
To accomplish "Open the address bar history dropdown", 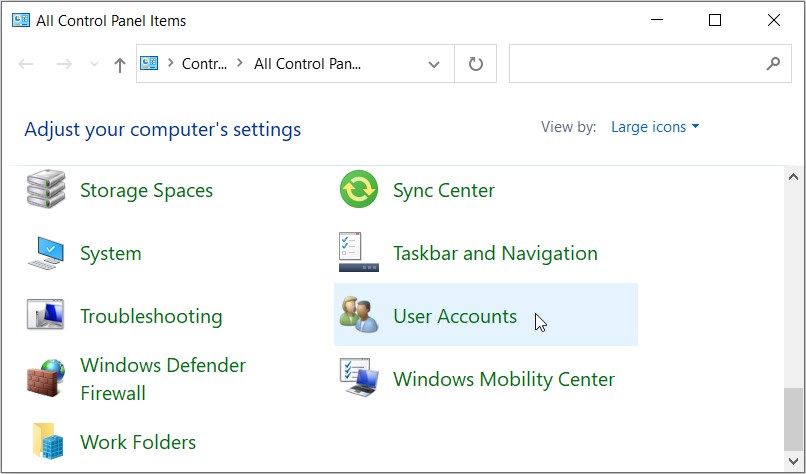I will click(434, 64).
